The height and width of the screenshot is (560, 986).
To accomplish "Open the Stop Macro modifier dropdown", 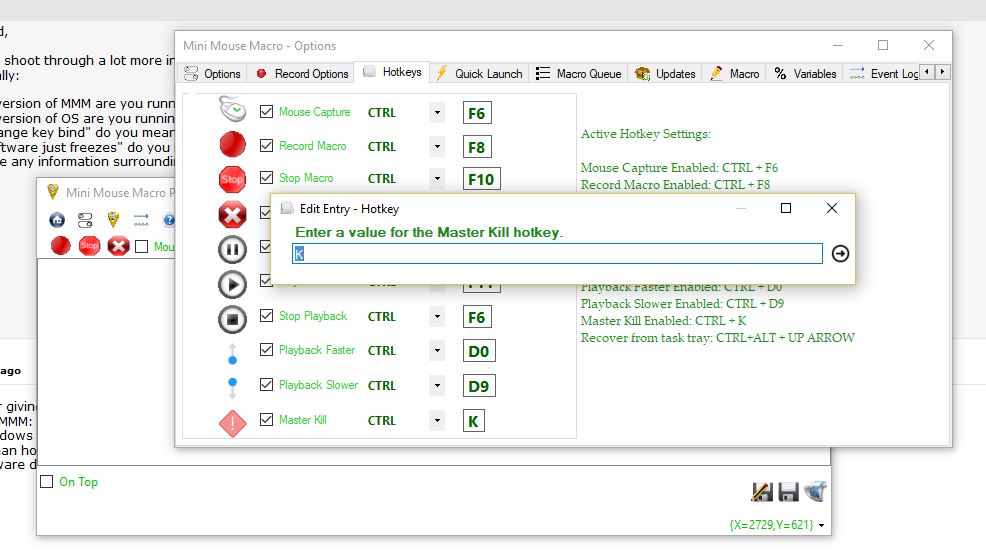I will pos(437,178).
